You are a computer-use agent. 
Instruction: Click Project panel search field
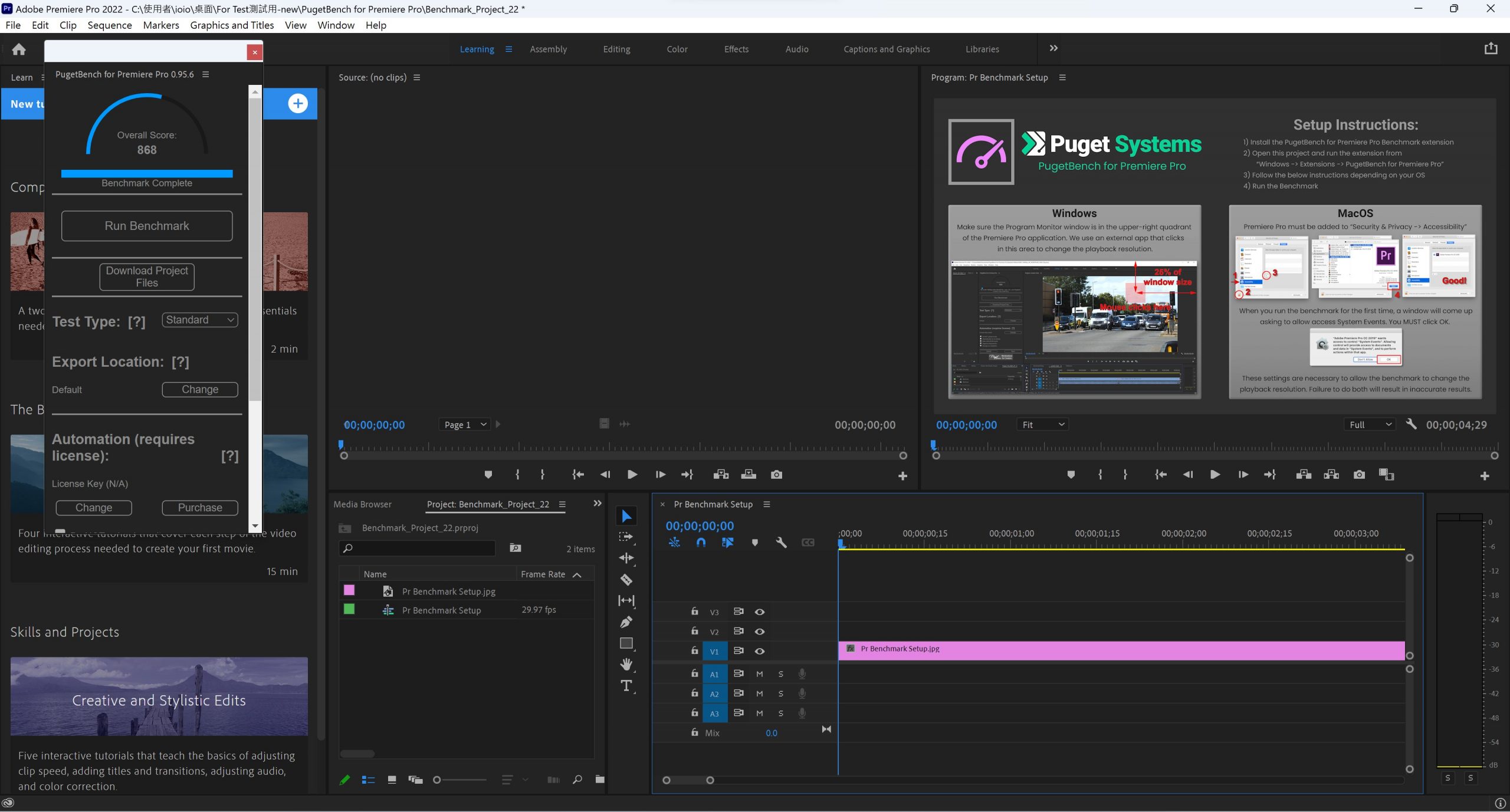[x=417, y=548]
